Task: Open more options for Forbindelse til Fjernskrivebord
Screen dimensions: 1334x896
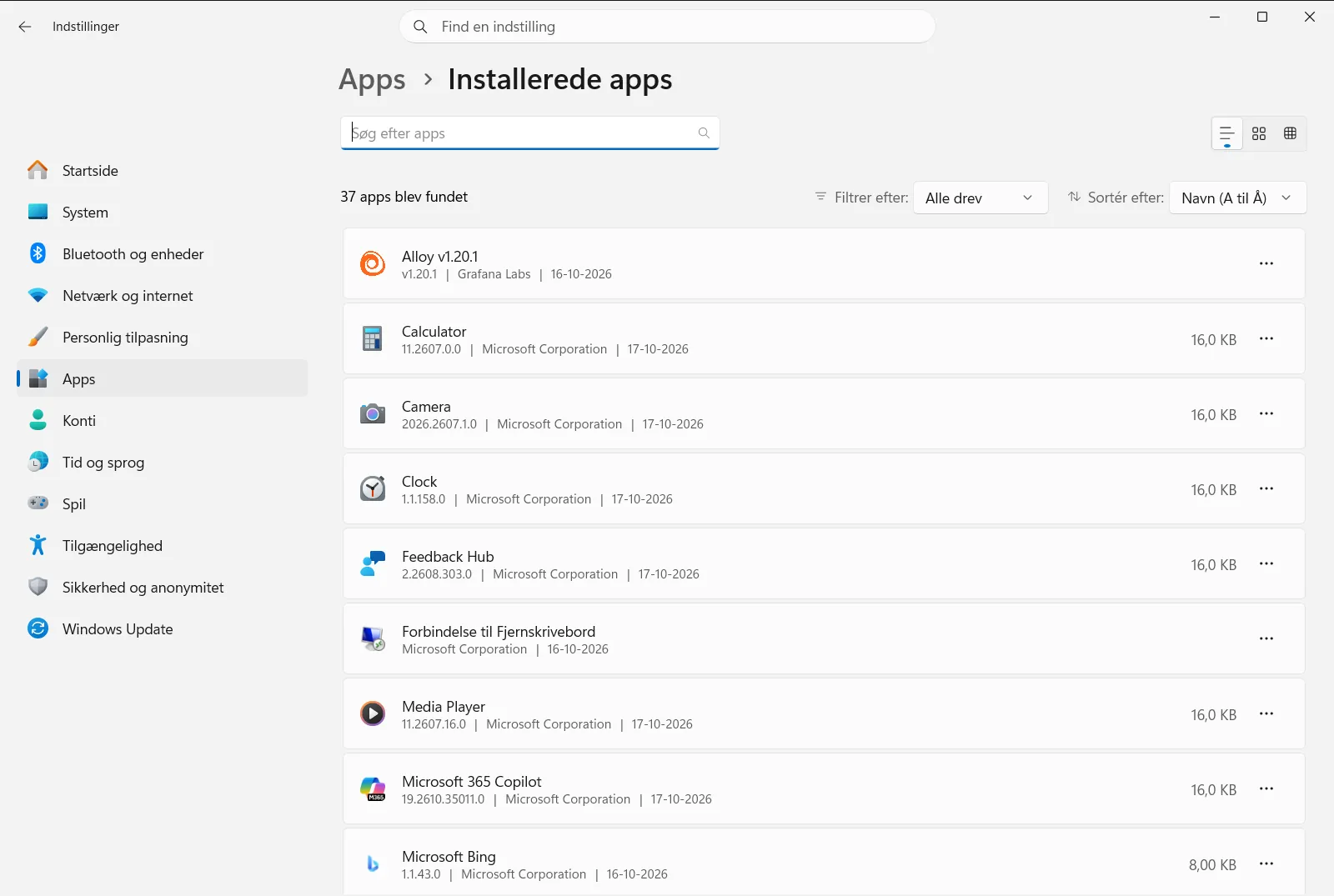Action: click(x=1266, y=638)
